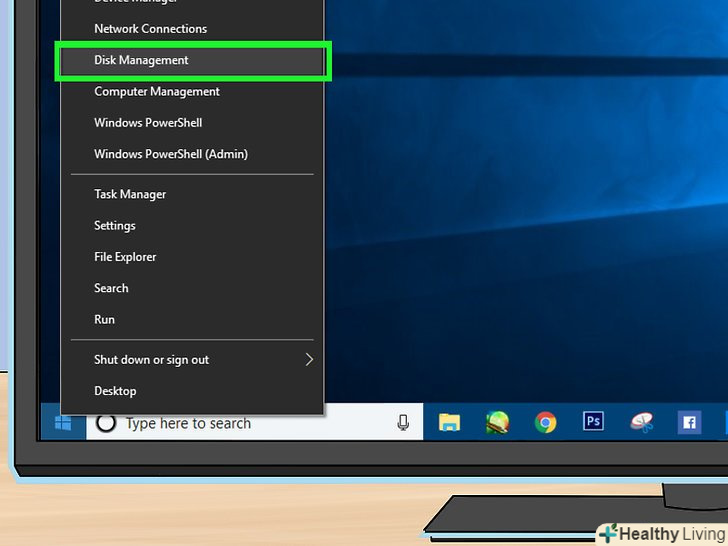Click Desktop menu entry
The image size is (728, 546).
(x=115, y=391)
